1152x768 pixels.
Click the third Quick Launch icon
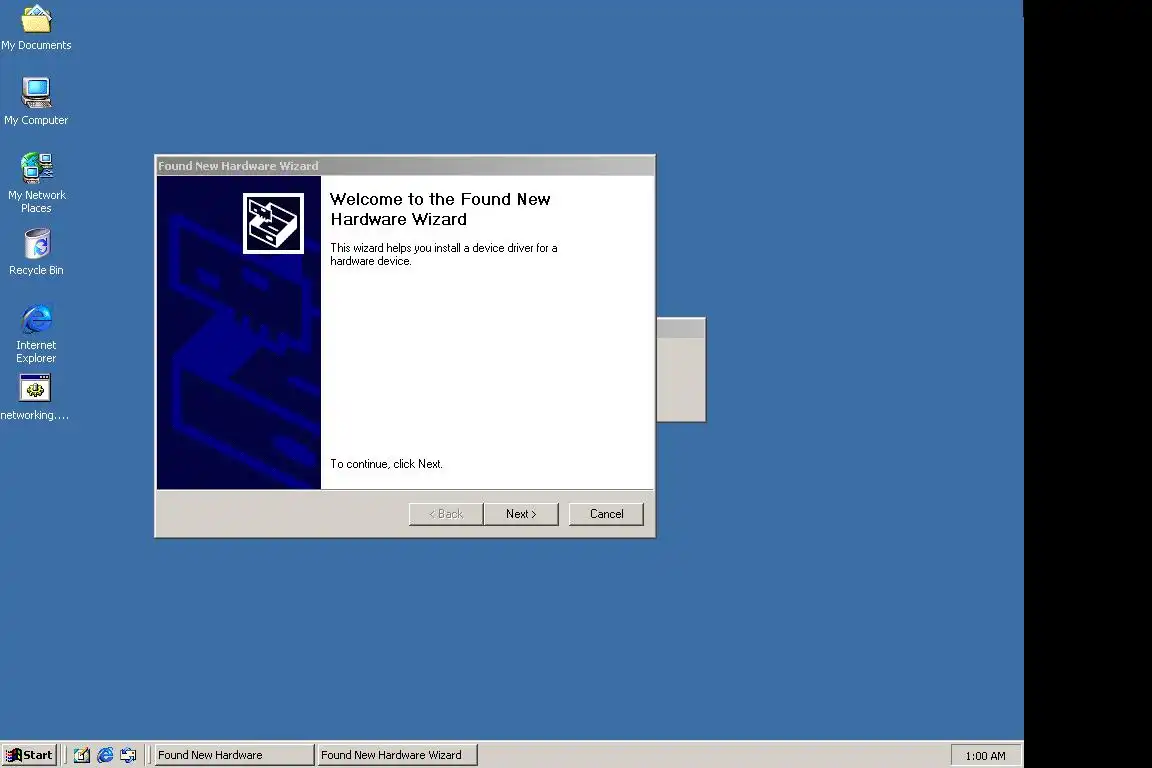[x=128, y=755]
